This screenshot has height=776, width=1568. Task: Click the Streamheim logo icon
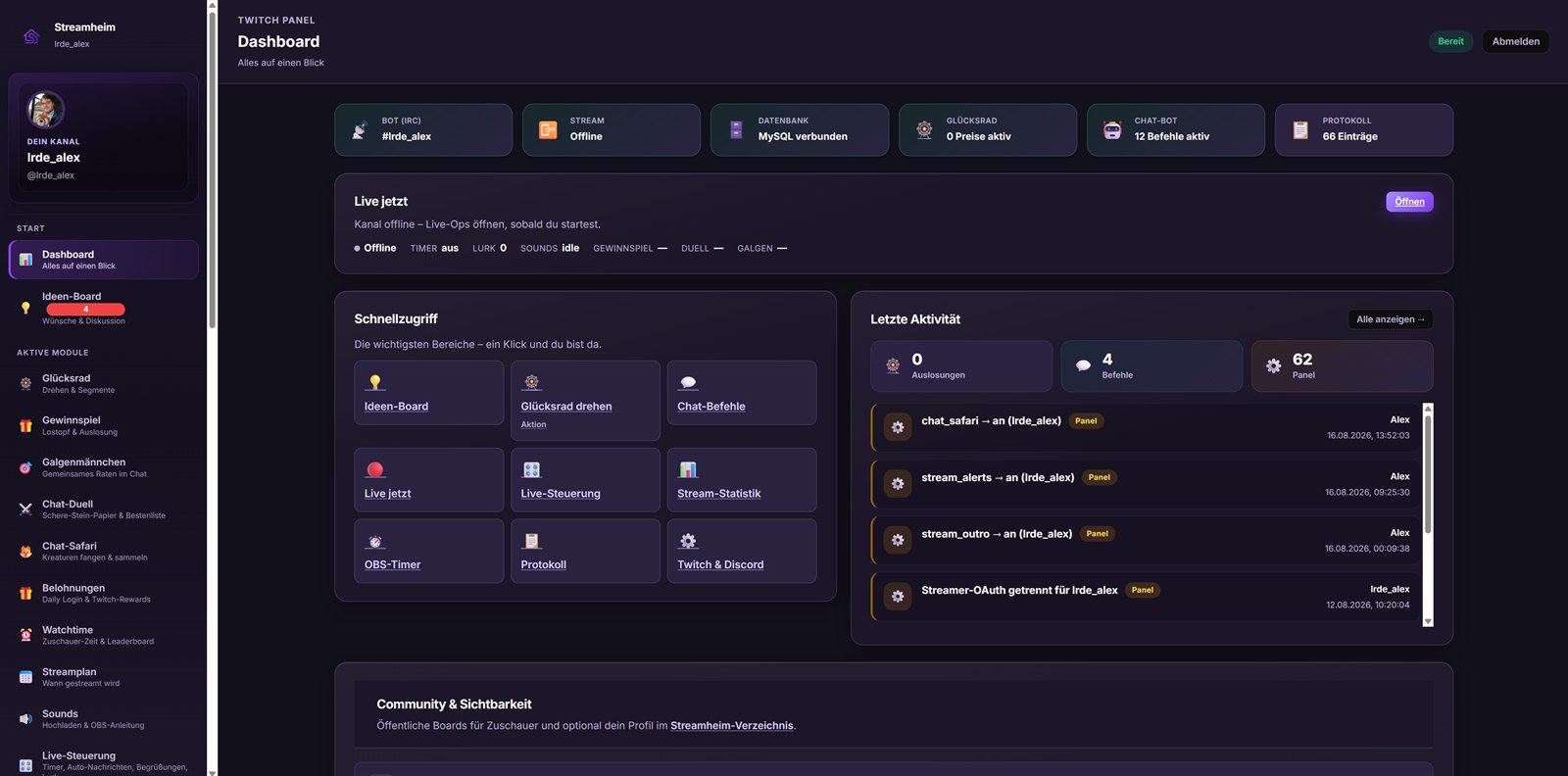[x=31, y=36]
